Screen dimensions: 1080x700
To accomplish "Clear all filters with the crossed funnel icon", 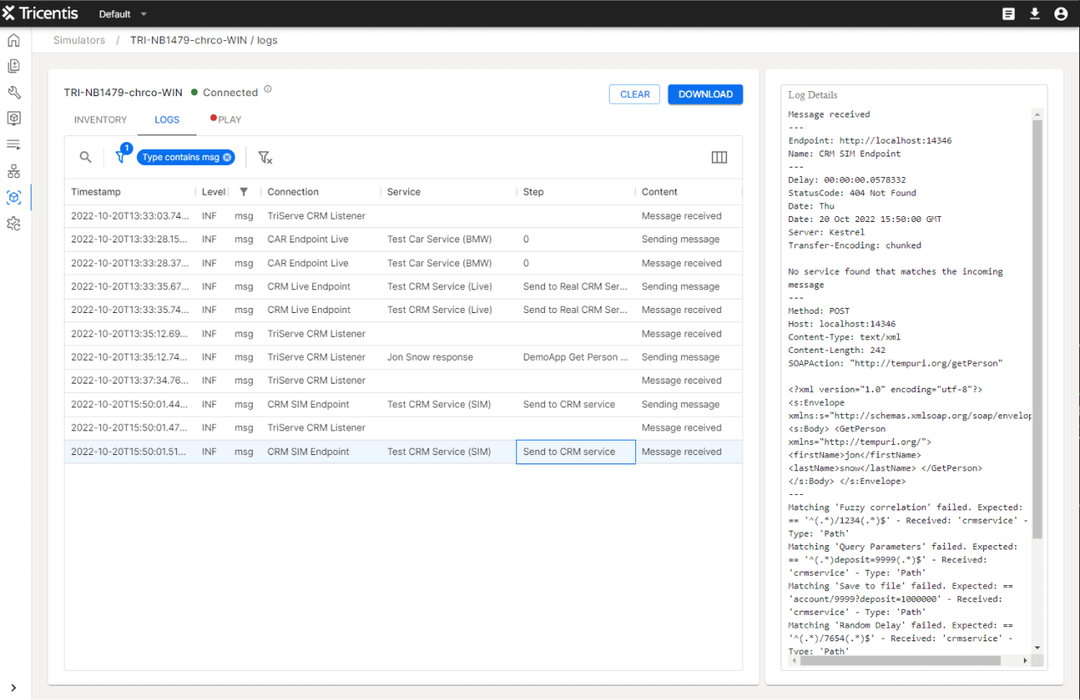I will (266, 157).
